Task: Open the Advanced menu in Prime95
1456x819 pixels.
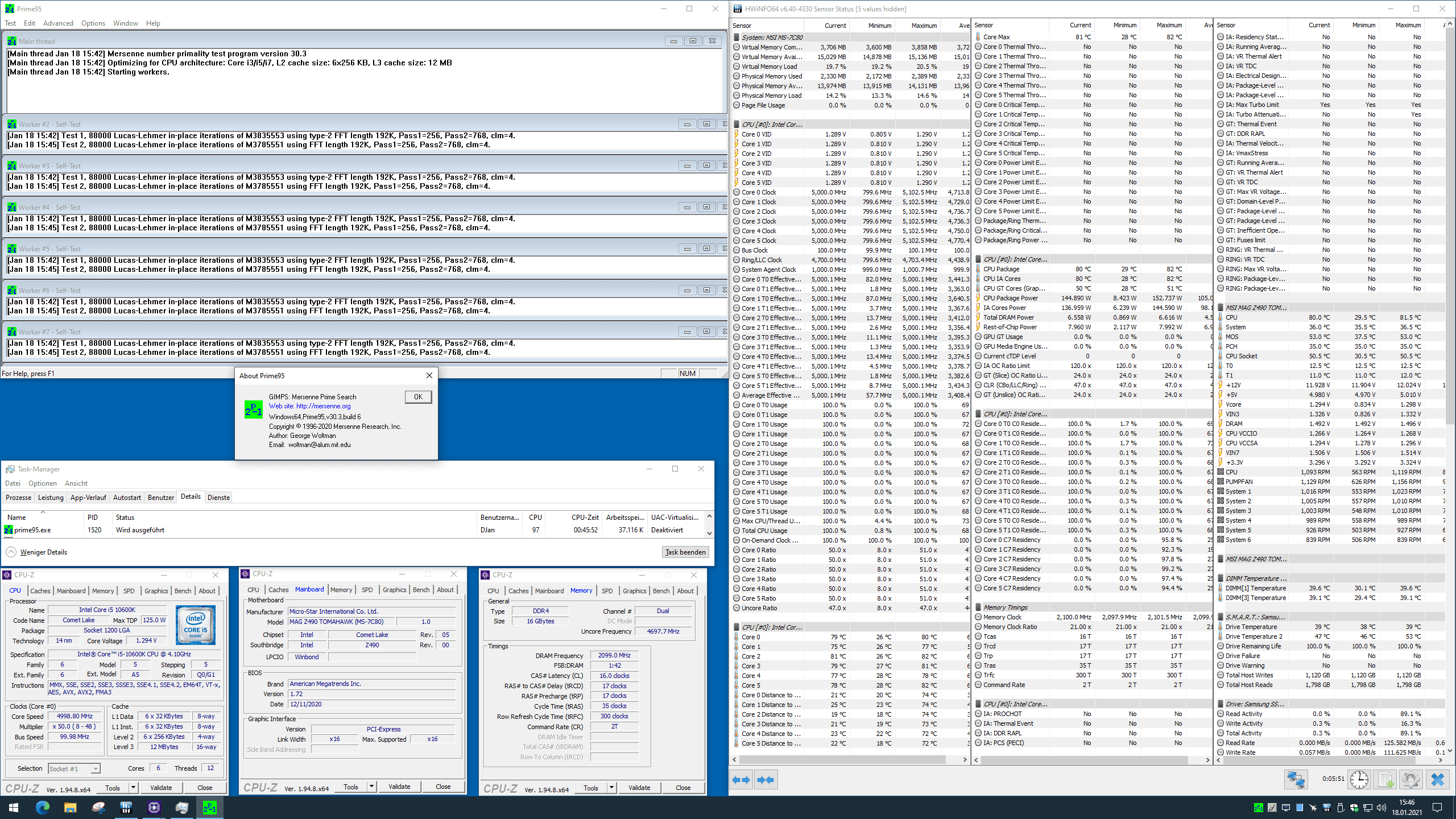Action: [58, 23]
